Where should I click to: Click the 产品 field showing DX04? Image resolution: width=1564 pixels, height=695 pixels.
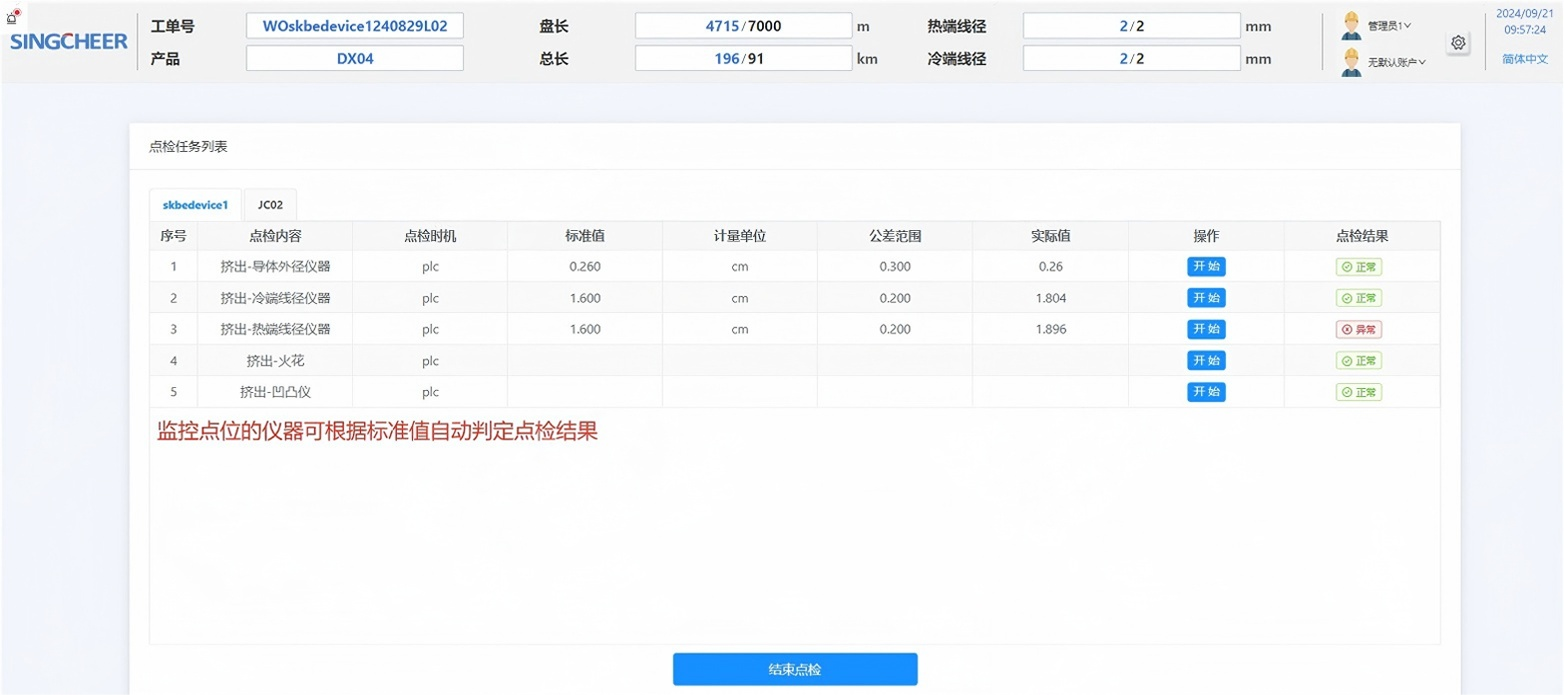click(355, 59)
